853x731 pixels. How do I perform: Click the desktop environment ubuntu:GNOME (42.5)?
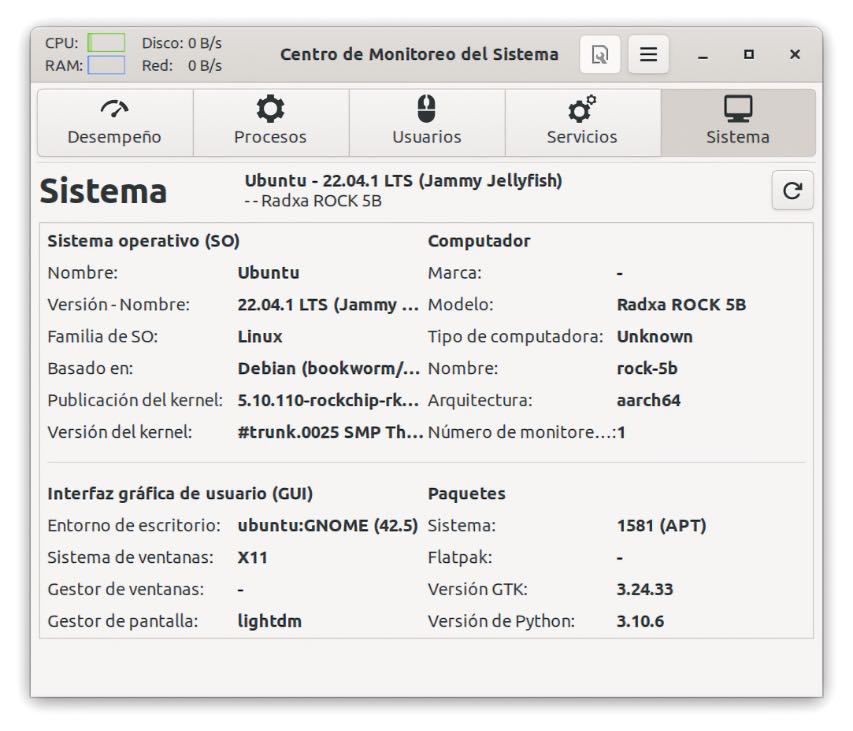click(327, 525)
